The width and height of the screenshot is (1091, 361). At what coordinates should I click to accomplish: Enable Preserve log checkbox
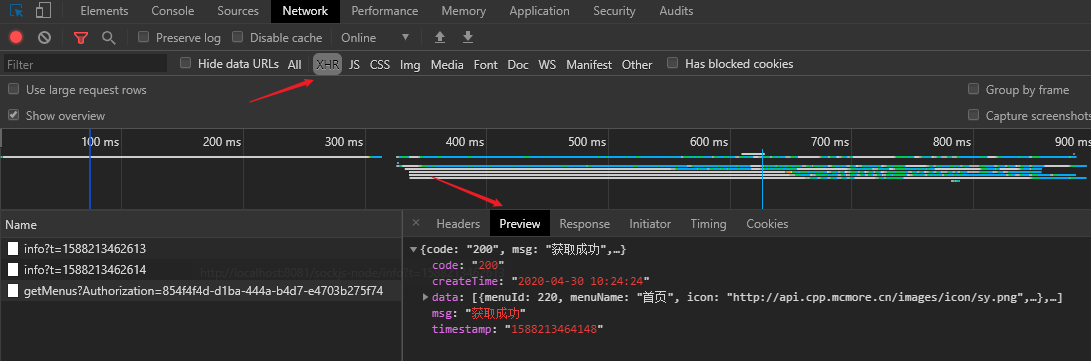(x=143, y=37)
